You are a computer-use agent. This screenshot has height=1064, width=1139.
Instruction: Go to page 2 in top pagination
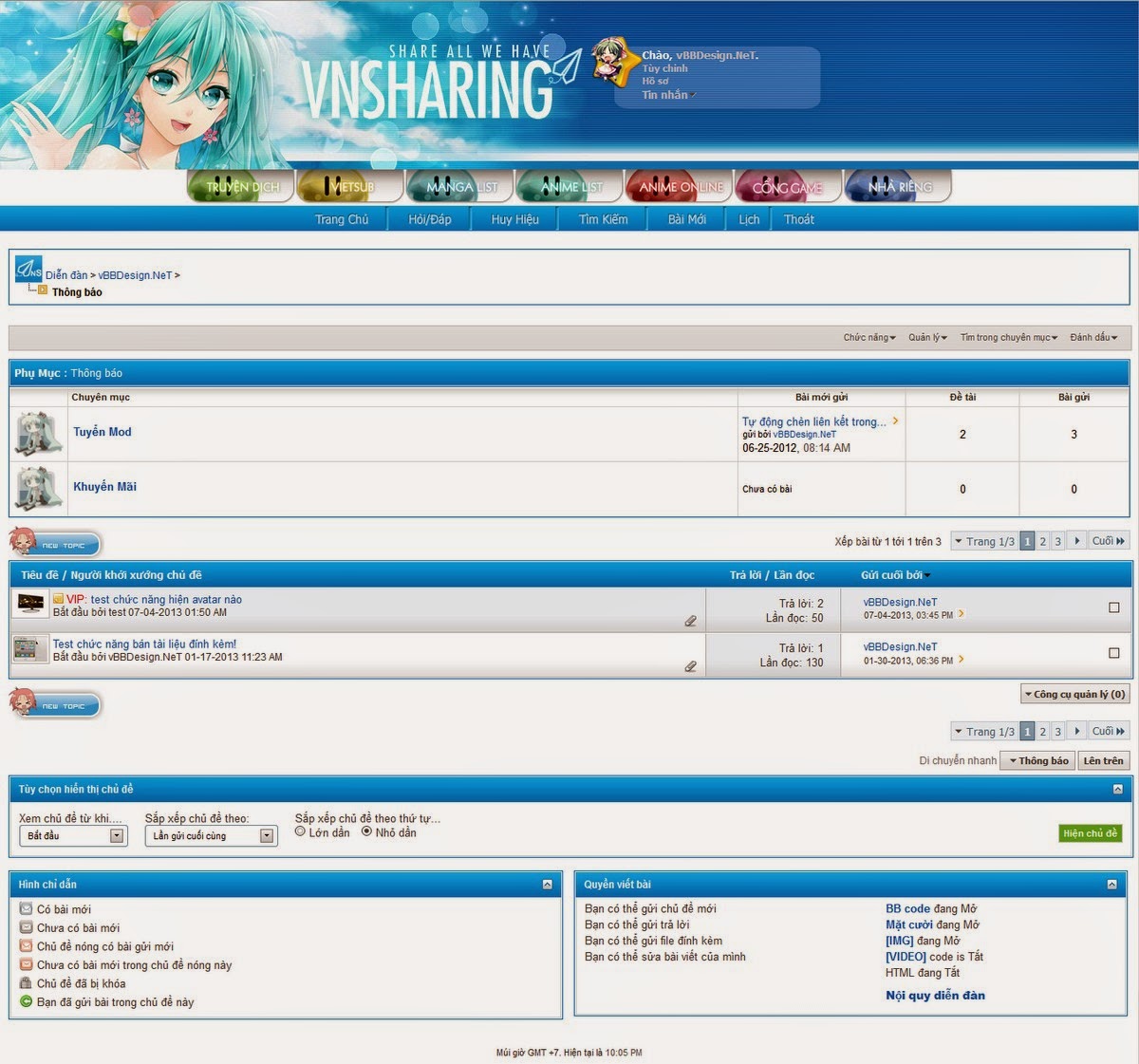coord(1042,541)
